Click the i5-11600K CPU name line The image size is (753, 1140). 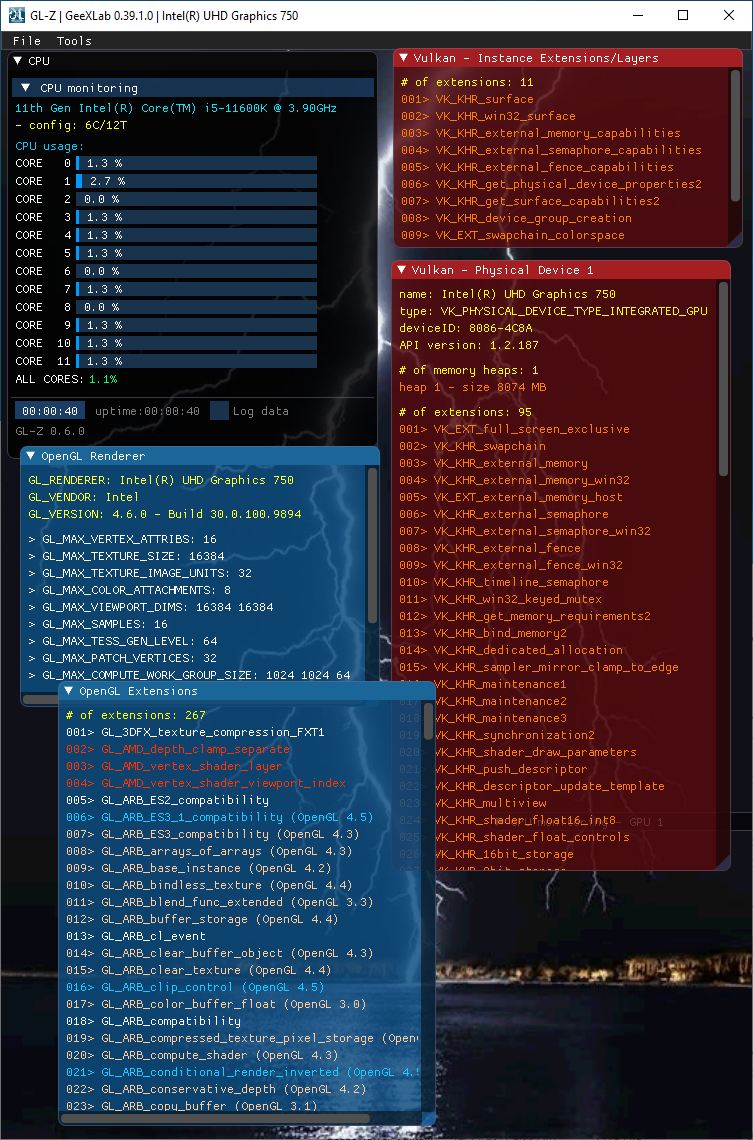[176, 108]
